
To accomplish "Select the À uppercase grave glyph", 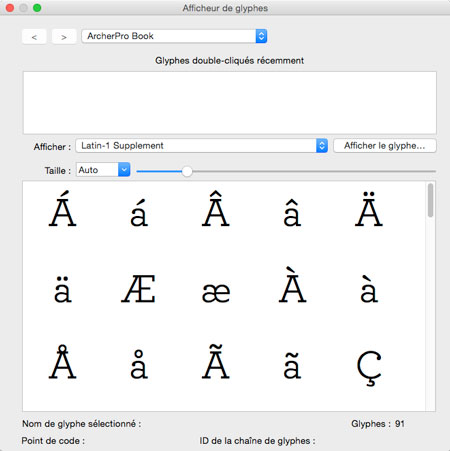I will pyautogui.click(x=292, y=285).
